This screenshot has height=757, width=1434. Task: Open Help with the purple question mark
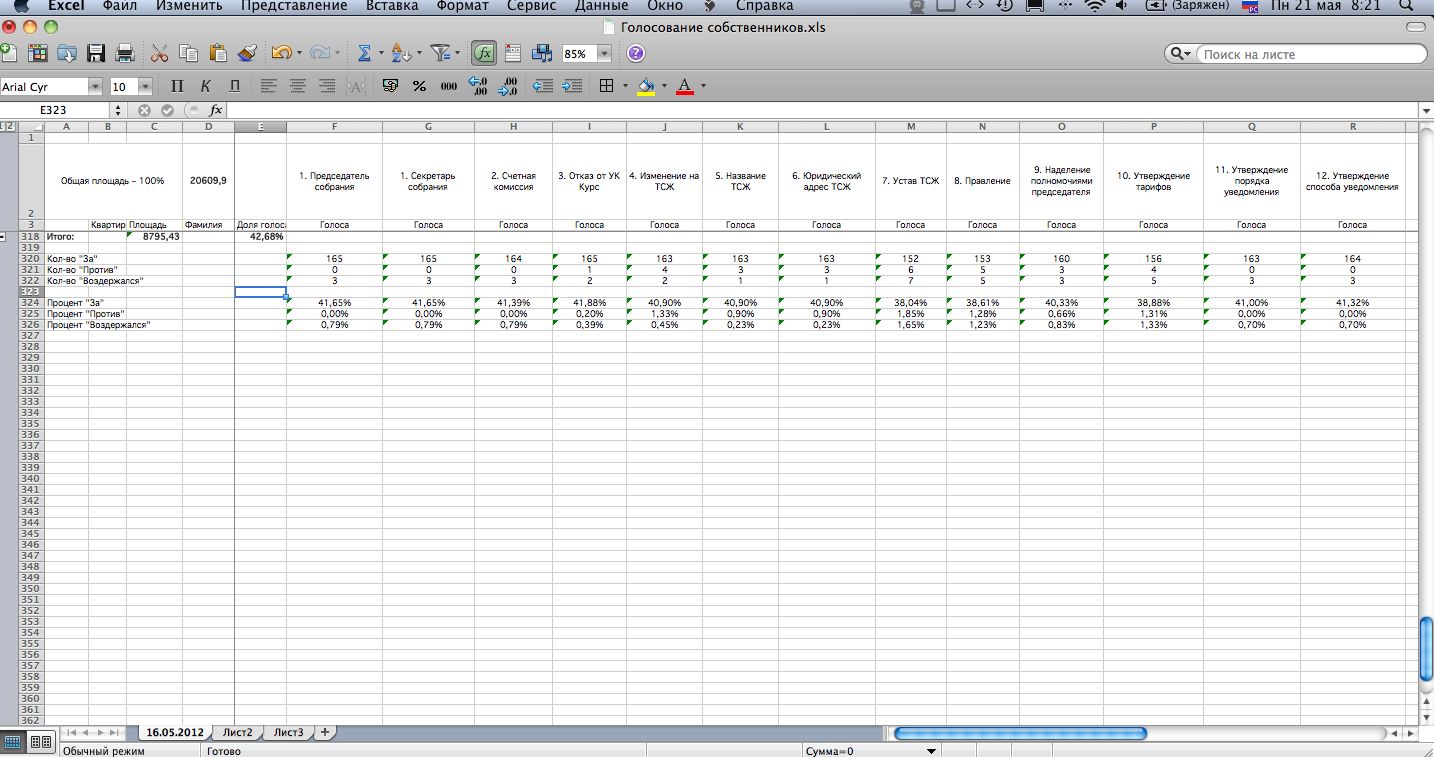tap(636, 53)
